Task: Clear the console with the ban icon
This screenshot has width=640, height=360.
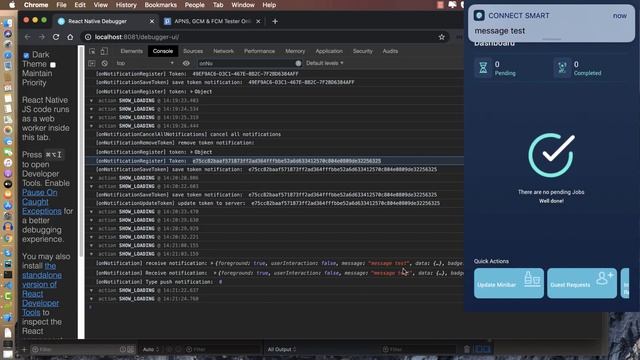Action: coord(104,63)
